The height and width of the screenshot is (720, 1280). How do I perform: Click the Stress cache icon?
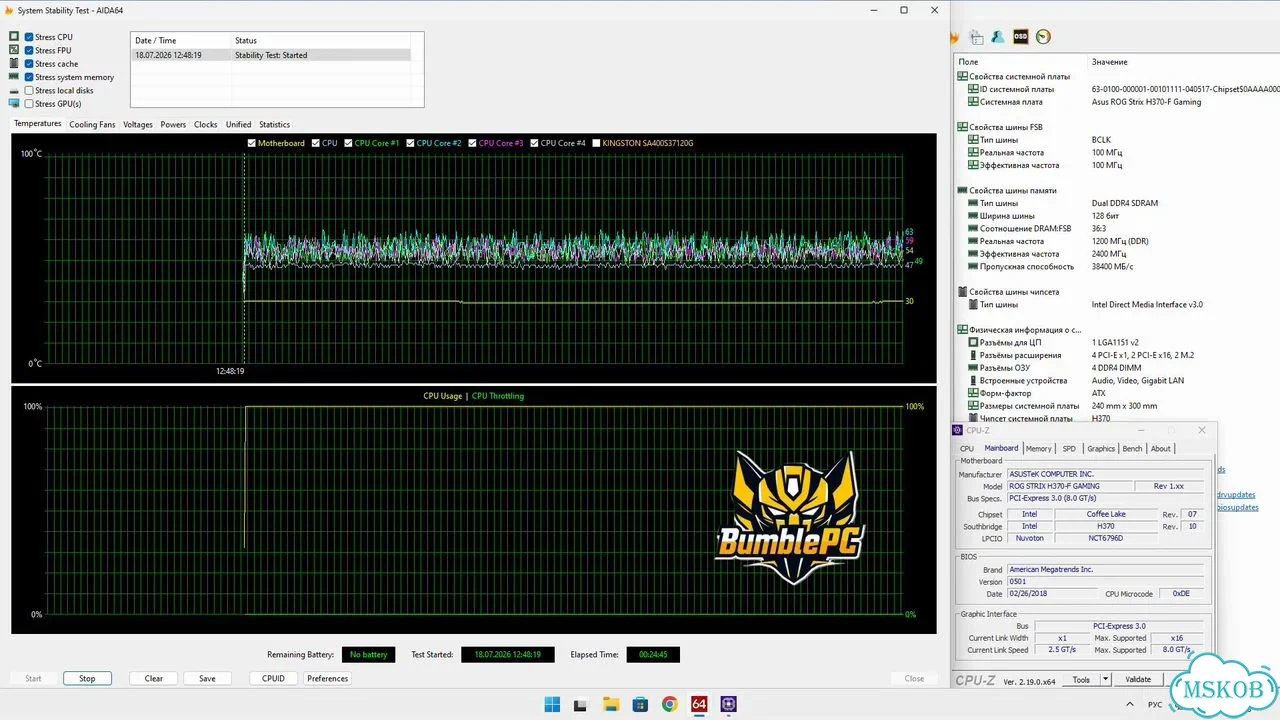point(14,64)
